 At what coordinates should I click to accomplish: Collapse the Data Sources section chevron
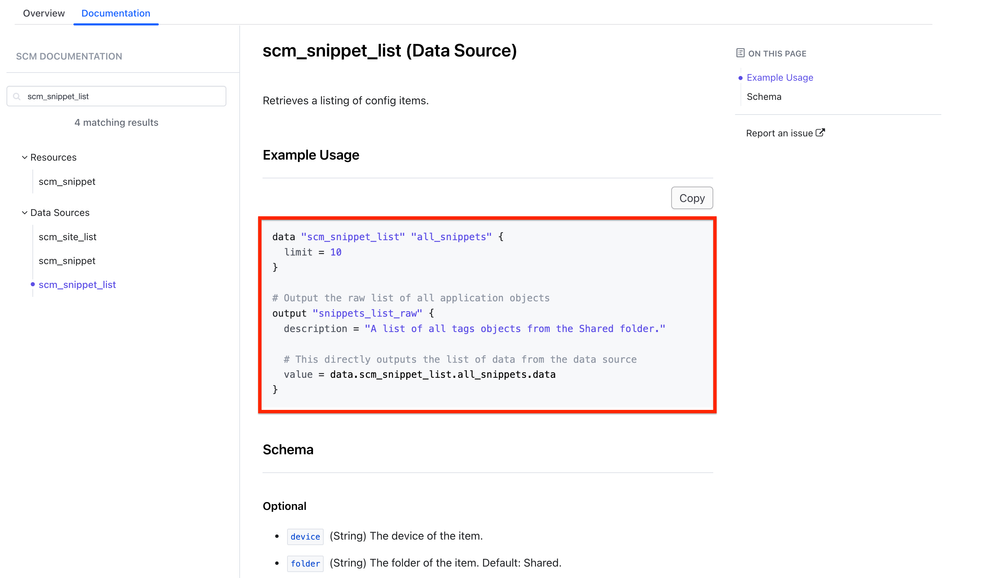coord(24,213)
